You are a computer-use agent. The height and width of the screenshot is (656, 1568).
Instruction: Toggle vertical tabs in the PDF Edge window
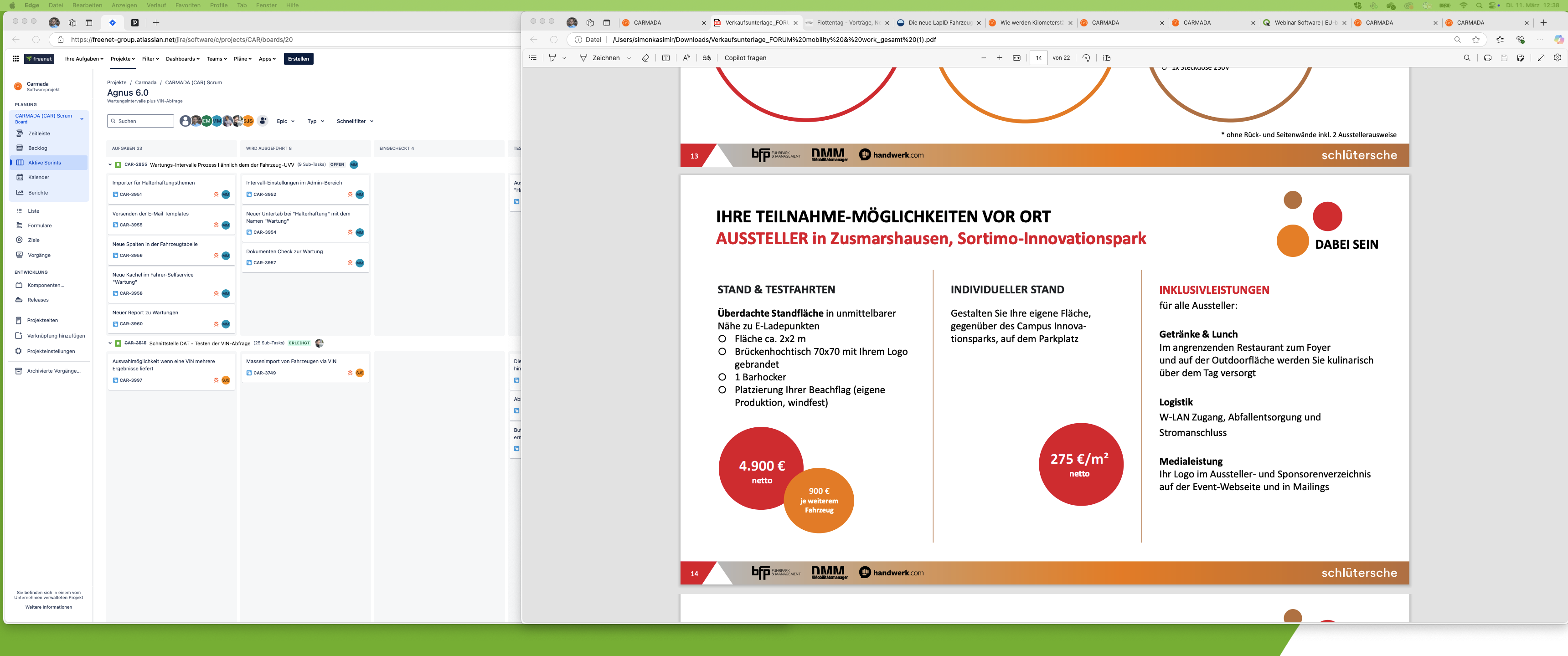tap(606, 22)
